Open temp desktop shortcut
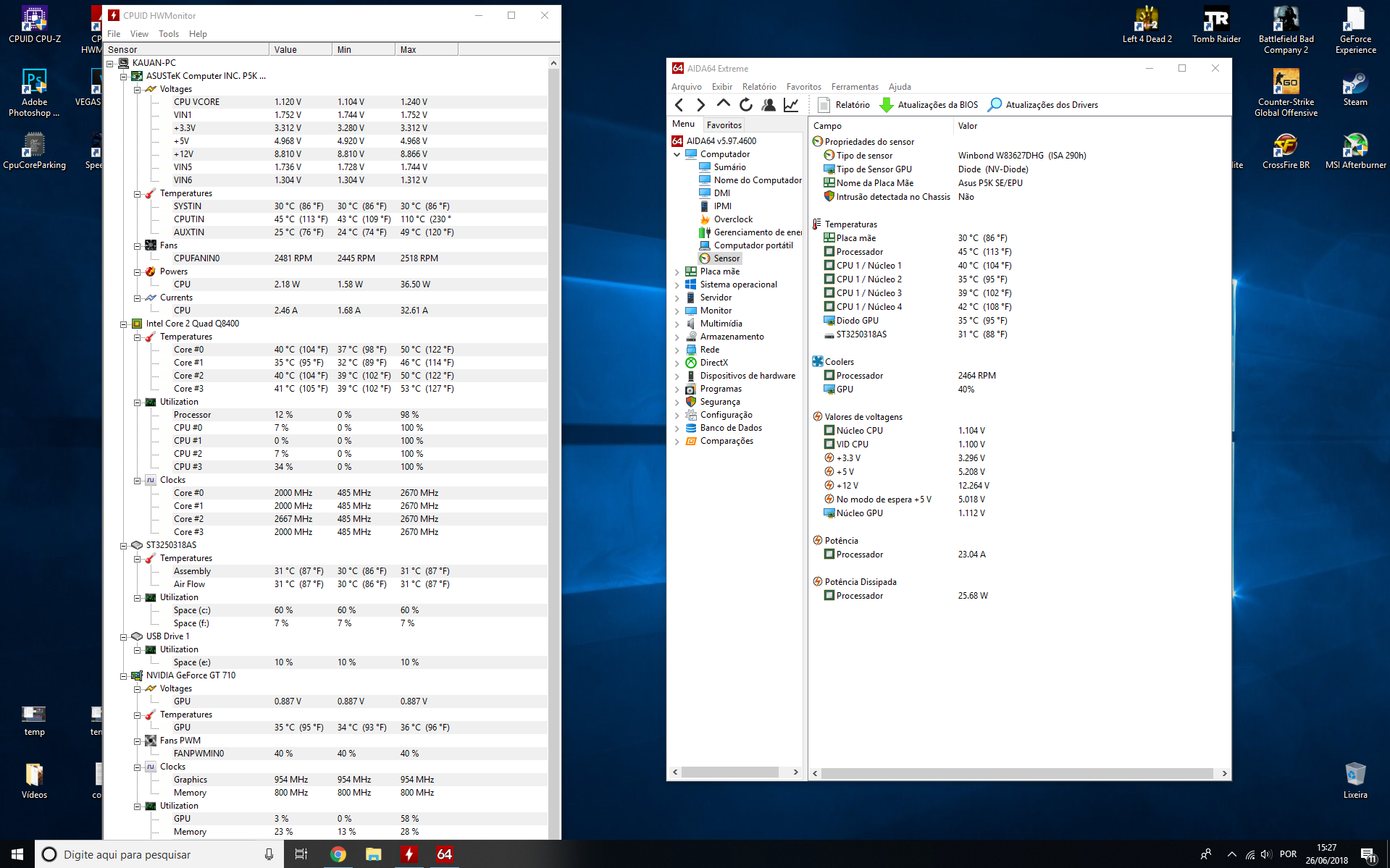This screenshot has height=868, width=1390. pyautogui.click(x=34, y=720)
